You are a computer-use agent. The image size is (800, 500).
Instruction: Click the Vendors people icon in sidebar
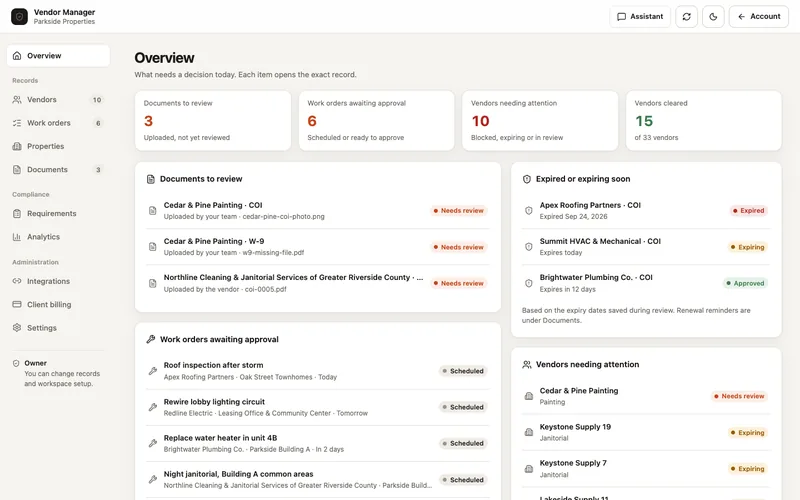17,99
